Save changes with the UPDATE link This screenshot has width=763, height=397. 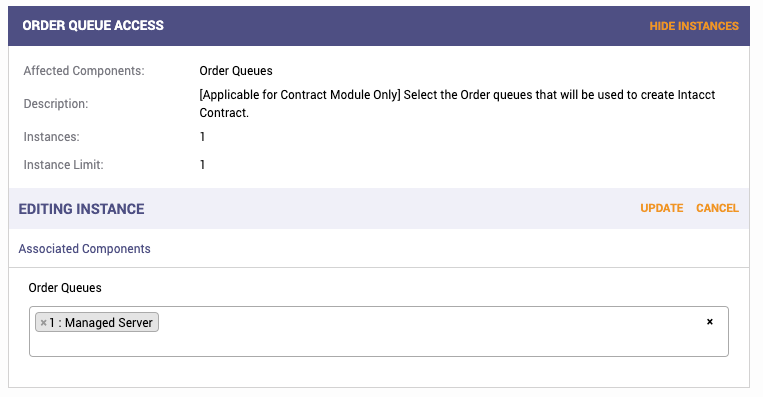click(661, 208)
